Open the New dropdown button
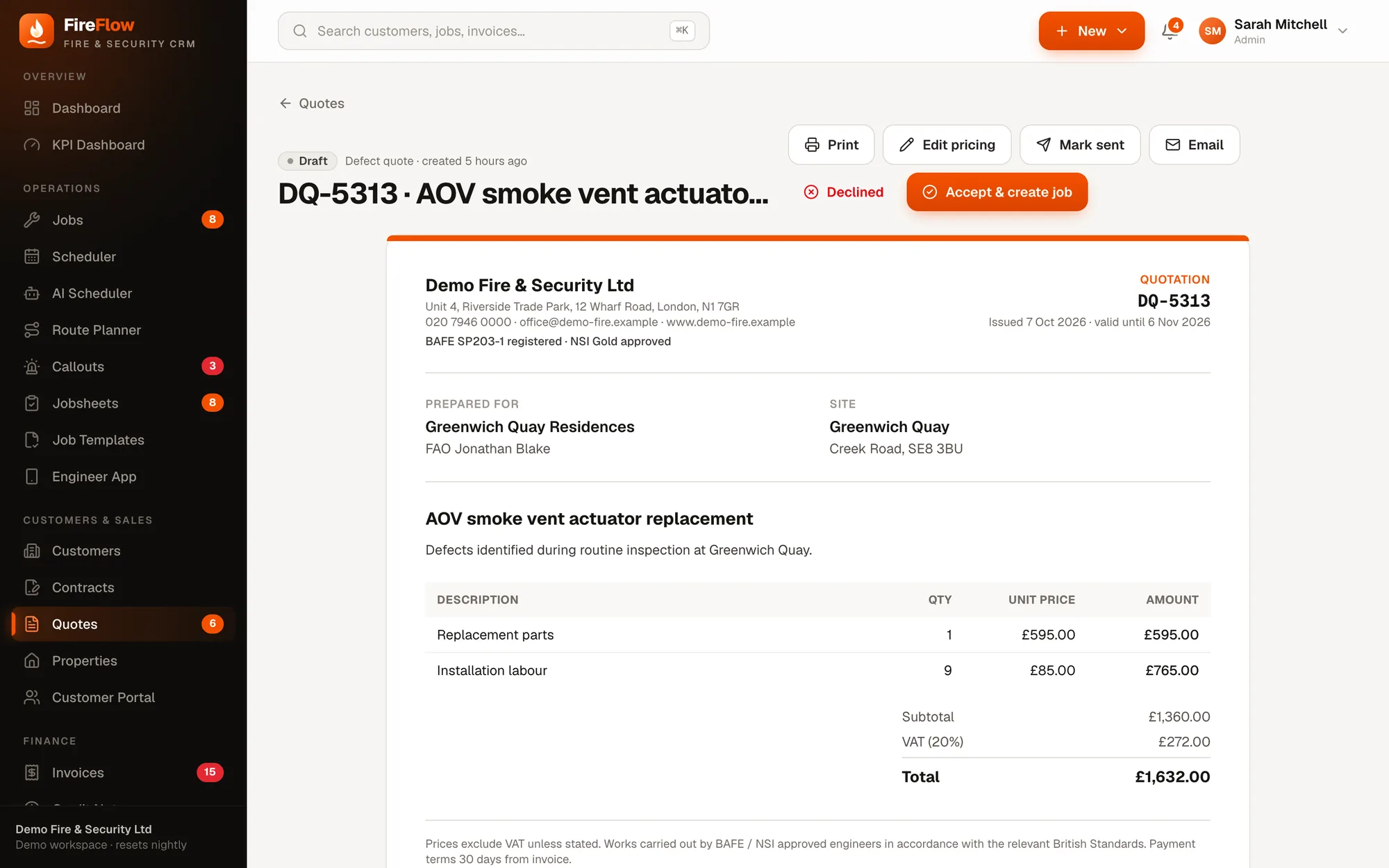 (1091, 31)
